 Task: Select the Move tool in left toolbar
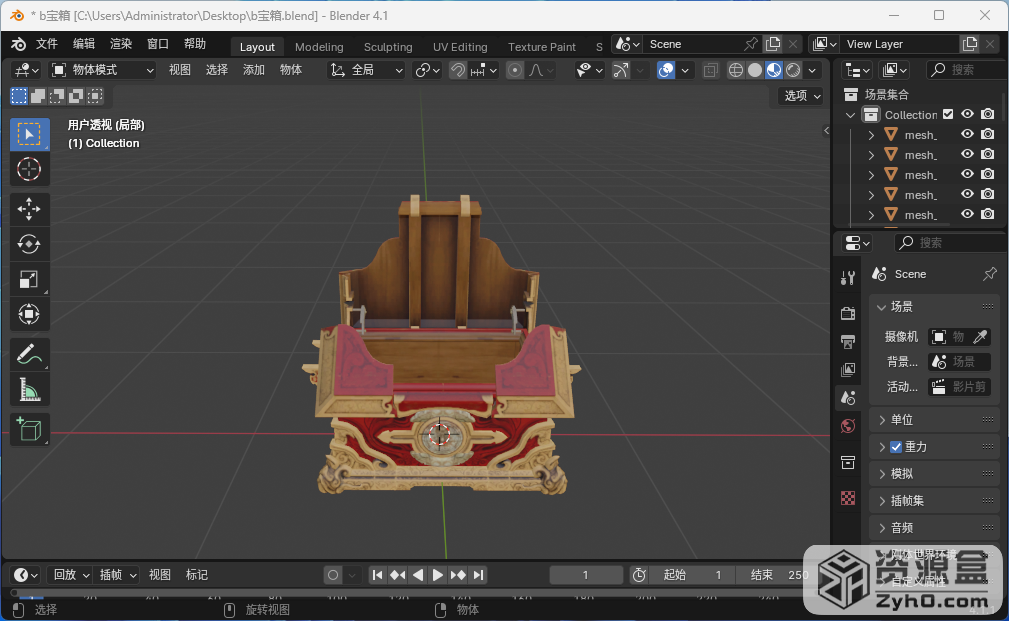click(x=29, y=208)
